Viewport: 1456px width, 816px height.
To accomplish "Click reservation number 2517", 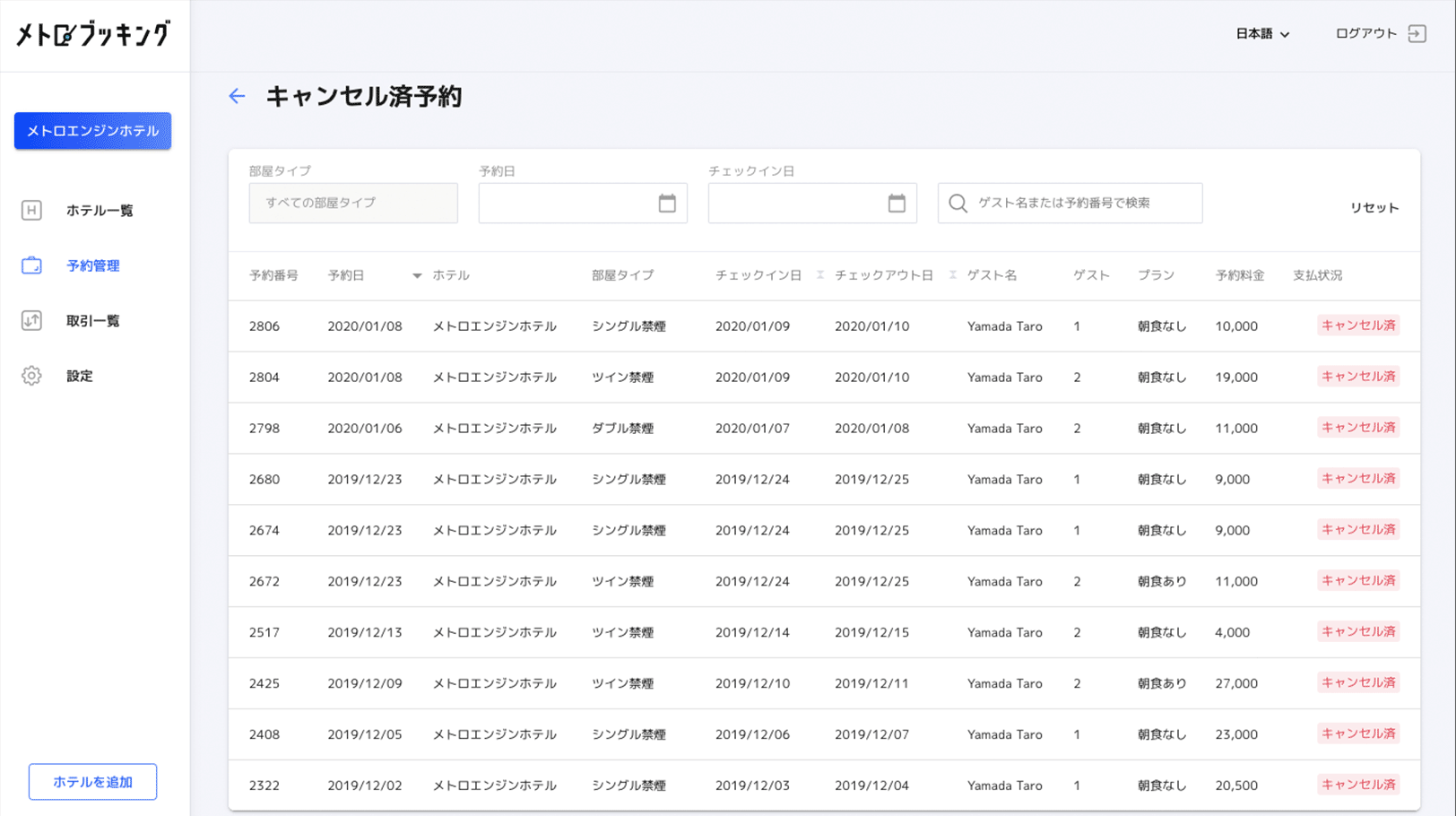I will (264, 633).
